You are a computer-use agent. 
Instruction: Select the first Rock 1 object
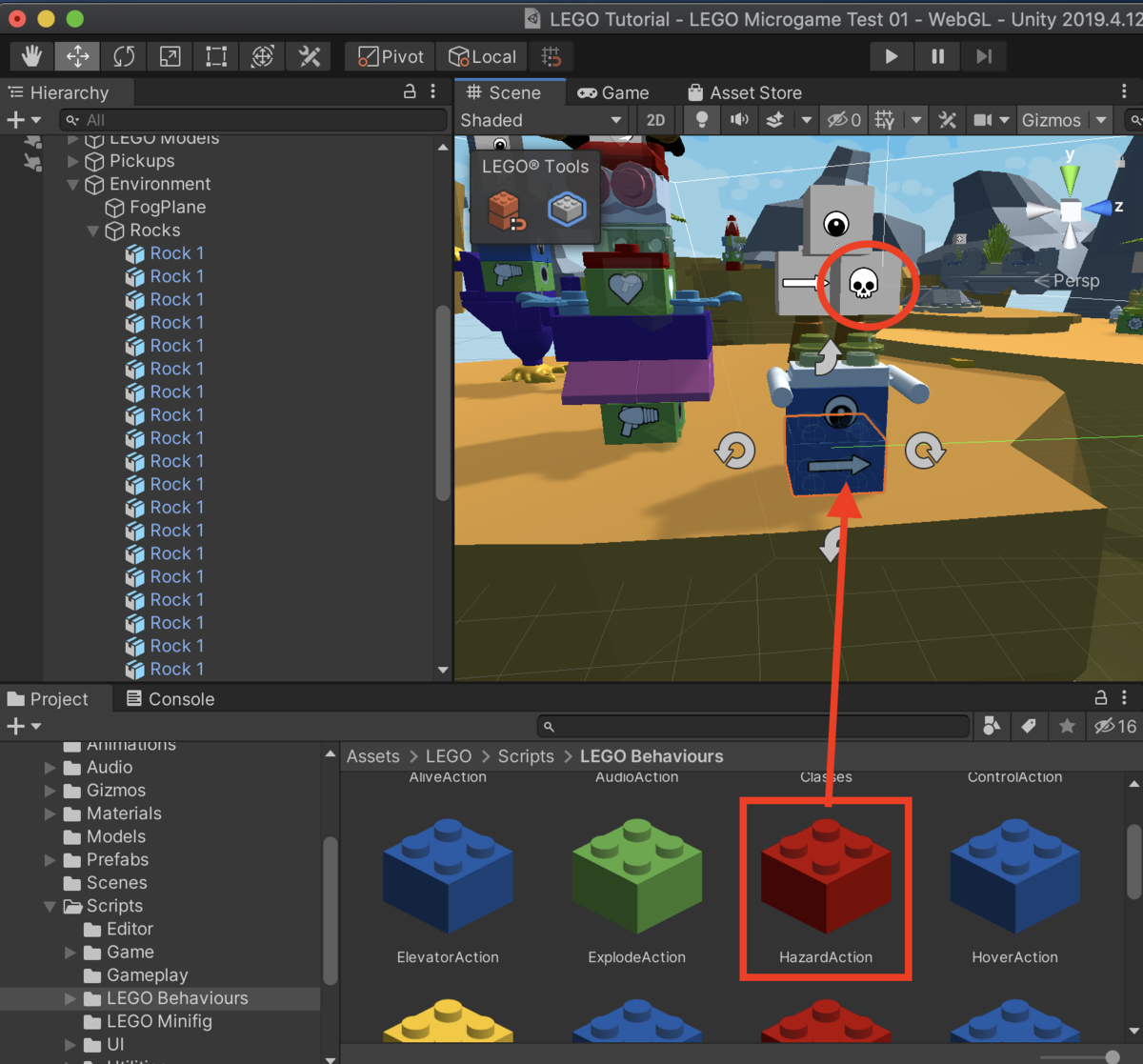(x=177, y=253)
